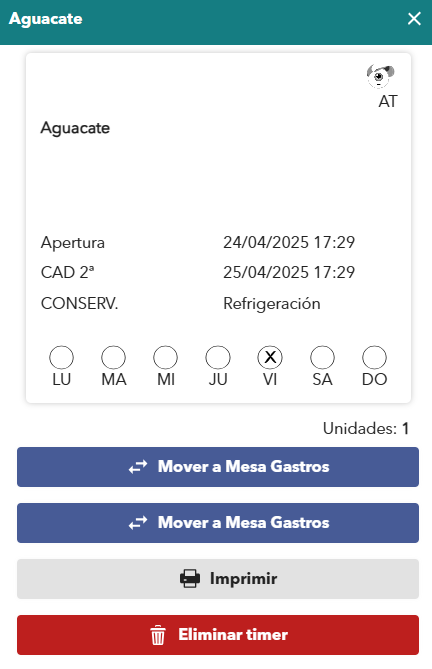Select the SA day circle
This screenshot has height=669, width=432.
pos(322,358)
